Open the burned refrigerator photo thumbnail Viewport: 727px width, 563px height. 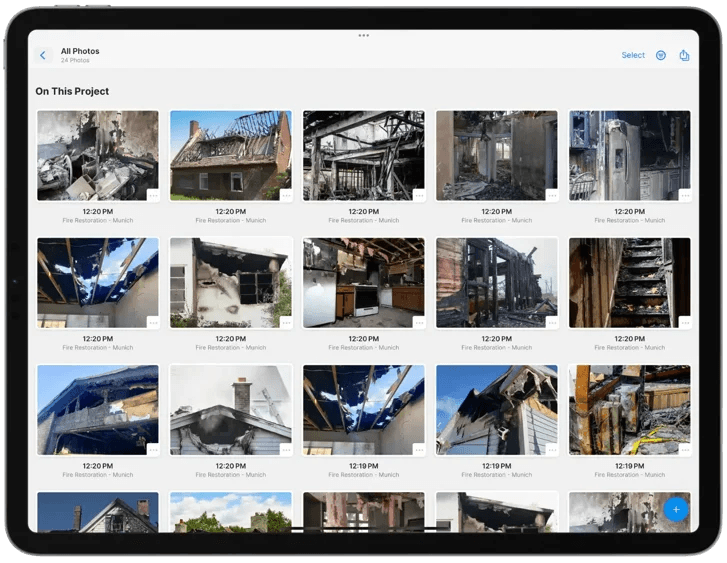[630, 155]
